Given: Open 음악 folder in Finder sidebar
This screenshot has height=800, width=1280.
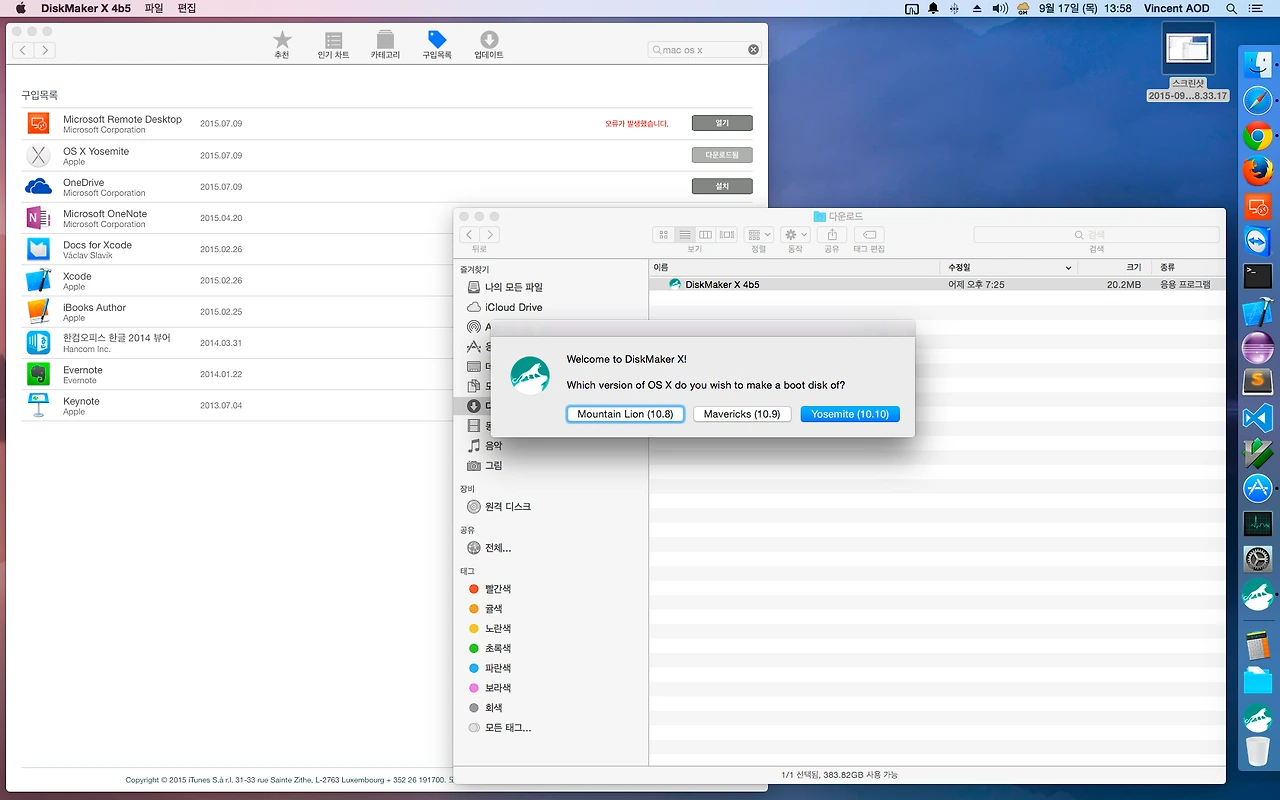Looking at the screenshot, I should pyautogui.click(x=486, y=446).
